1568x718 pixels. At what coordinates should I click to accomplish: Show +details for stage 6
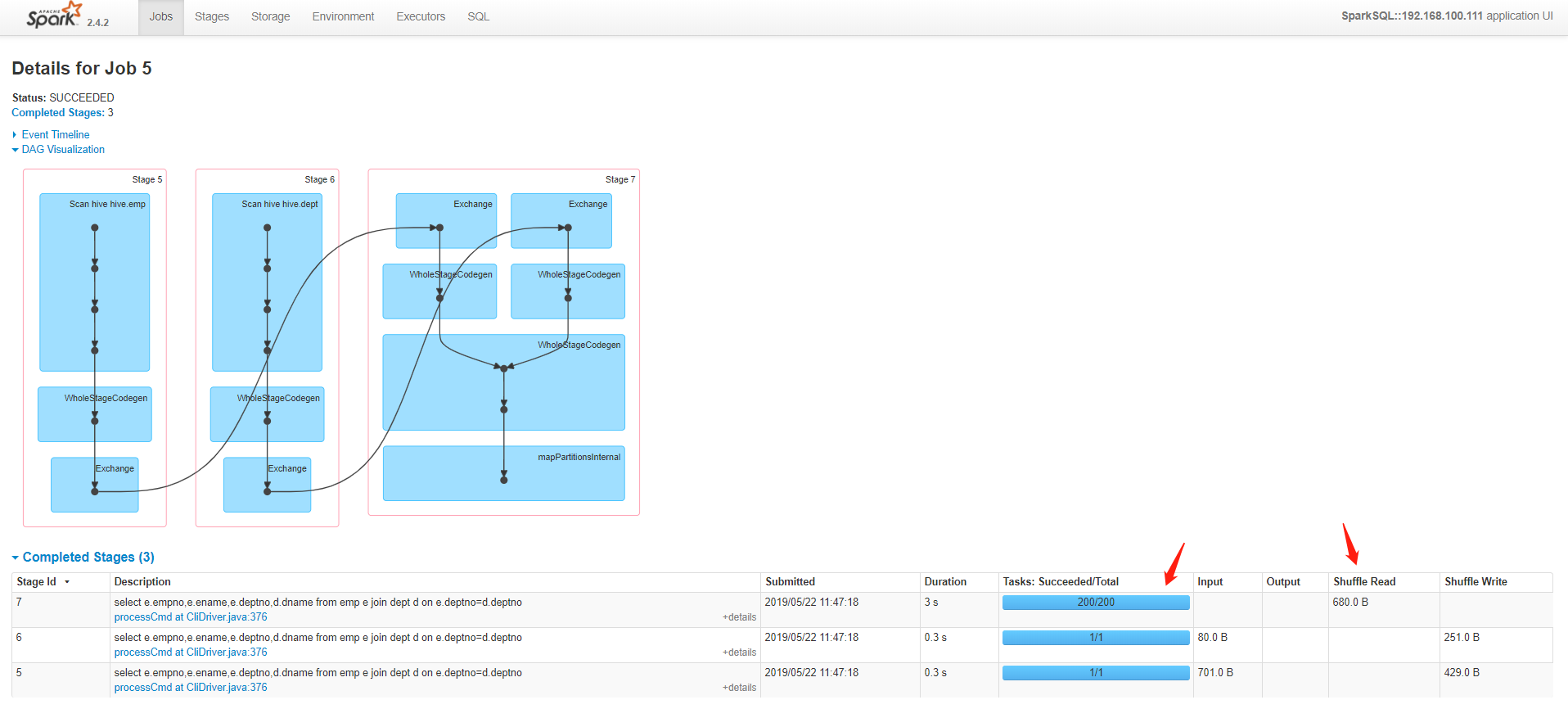tap(739, 653)
